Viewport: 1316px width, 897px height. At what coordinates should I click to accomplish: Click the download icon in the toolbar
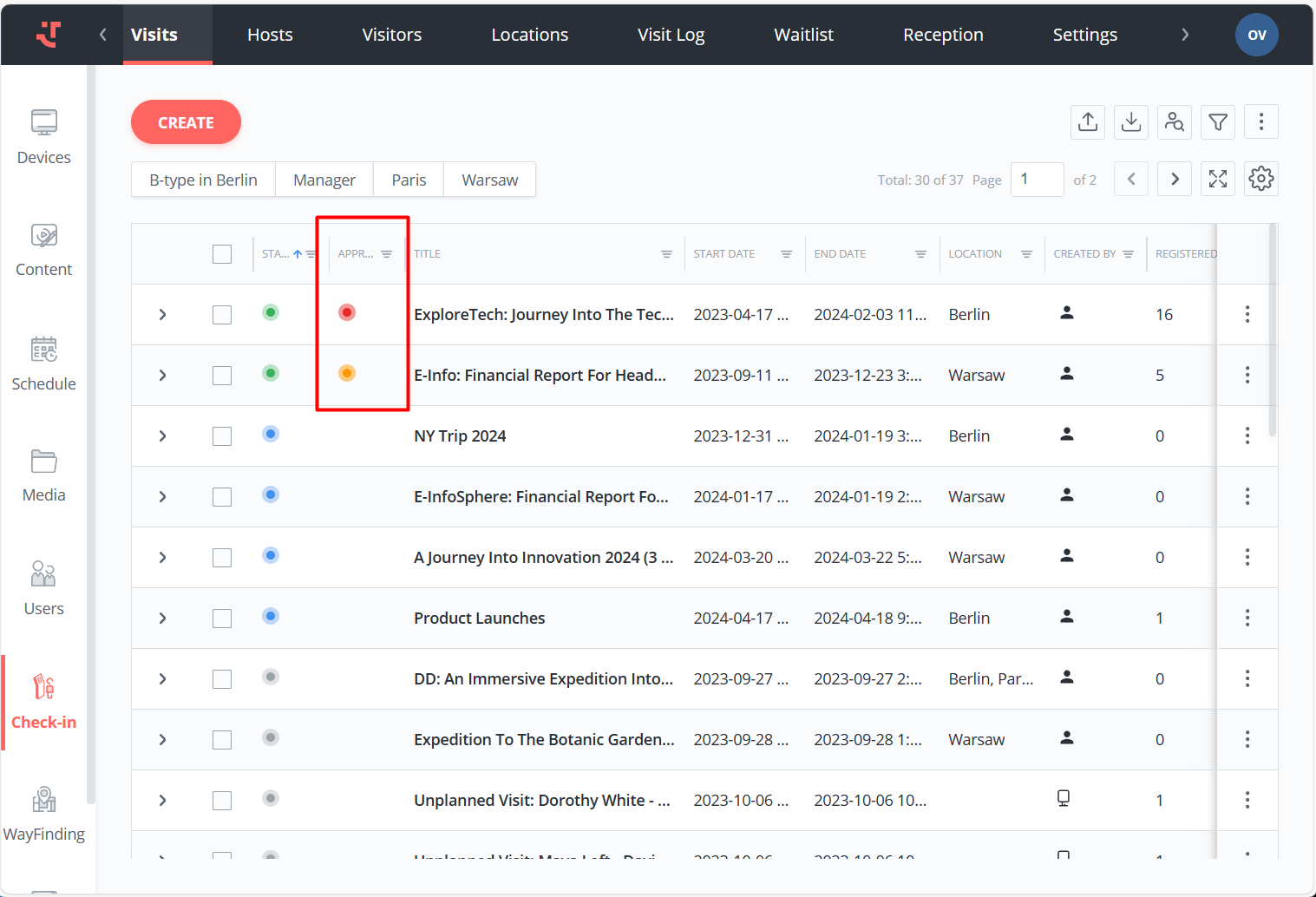click(1131, 122)
